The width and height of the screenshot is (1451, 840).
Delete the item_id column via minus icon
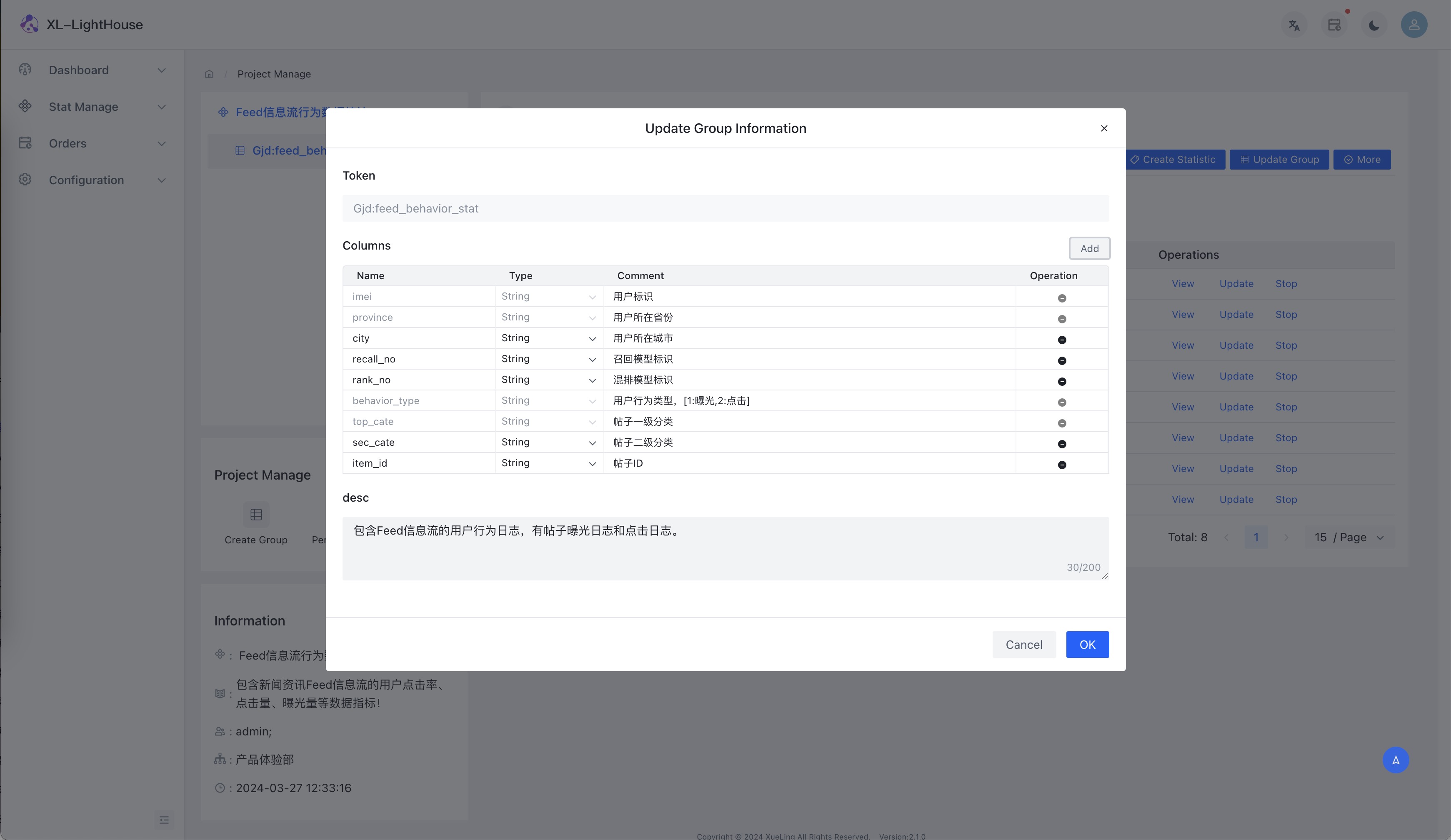click(x=1062, y=465)
